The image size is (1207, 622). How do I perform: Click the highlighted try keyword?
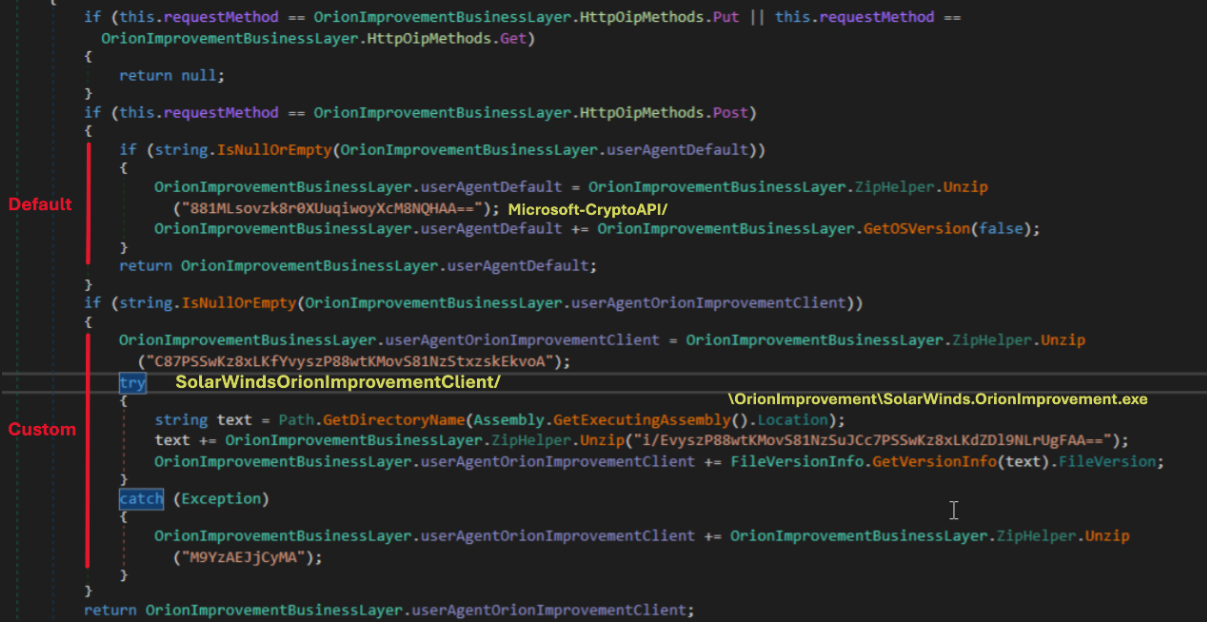[132, 382]
